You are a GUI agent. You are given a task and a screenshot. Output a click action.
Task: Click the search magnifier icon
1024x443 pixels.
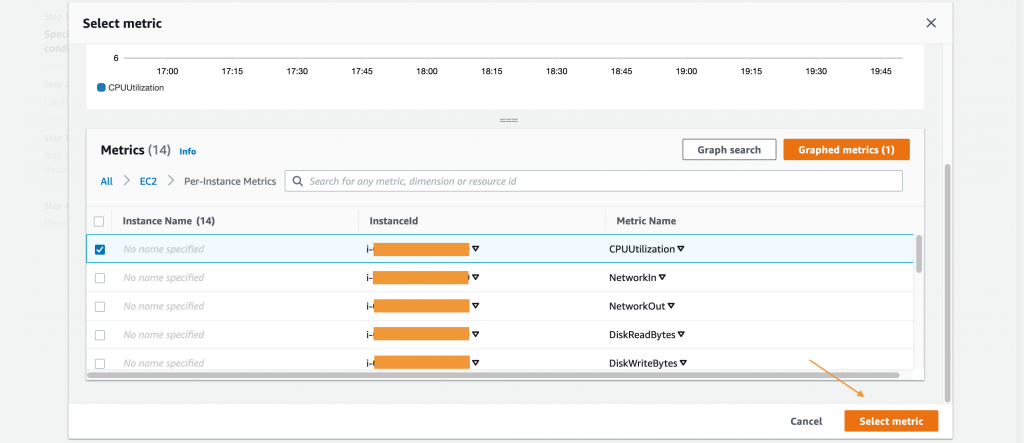click(x=298, y=181)
